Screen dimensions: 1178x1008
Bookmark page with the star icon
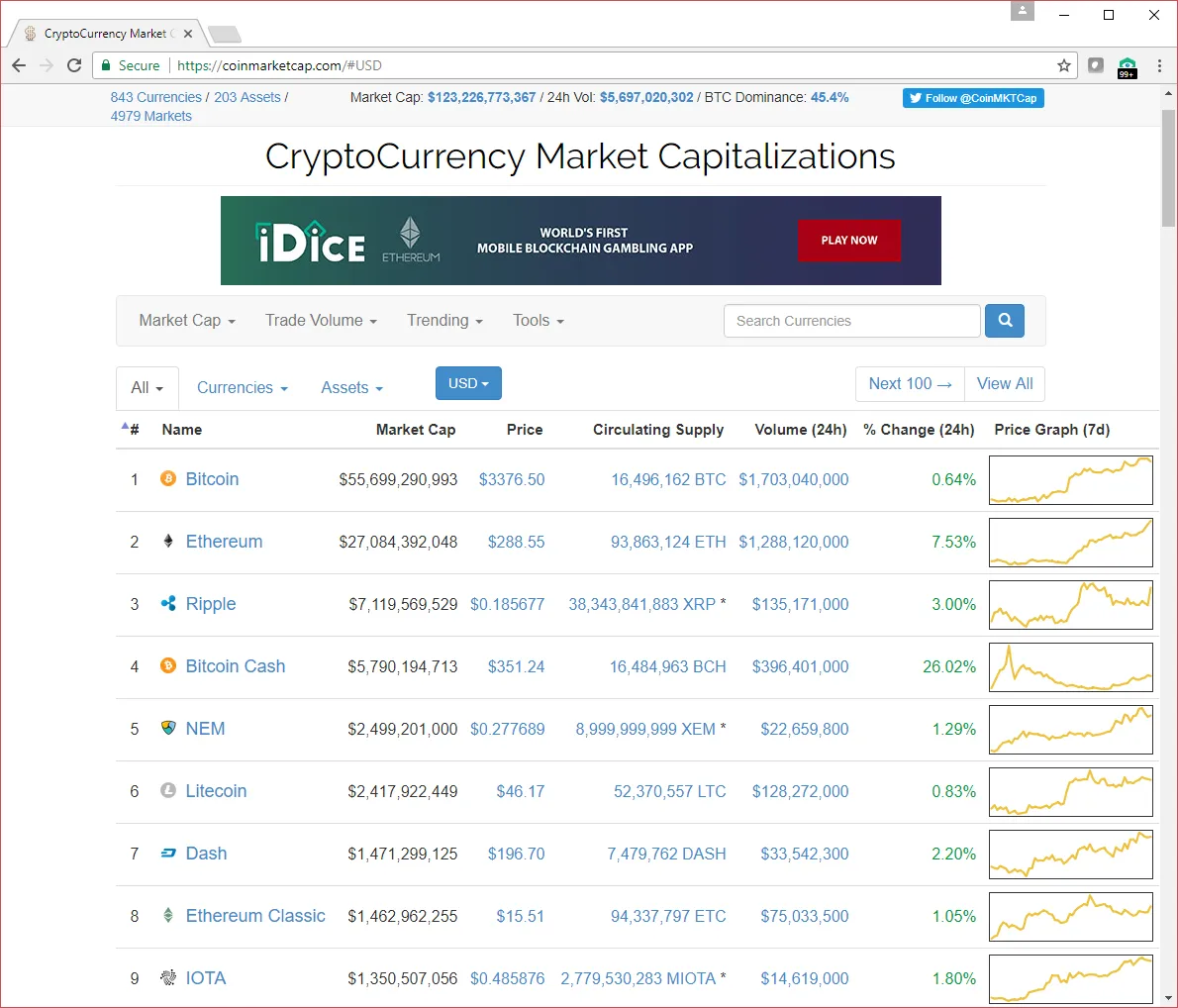pyautogui.click(x=1064, y=65)
